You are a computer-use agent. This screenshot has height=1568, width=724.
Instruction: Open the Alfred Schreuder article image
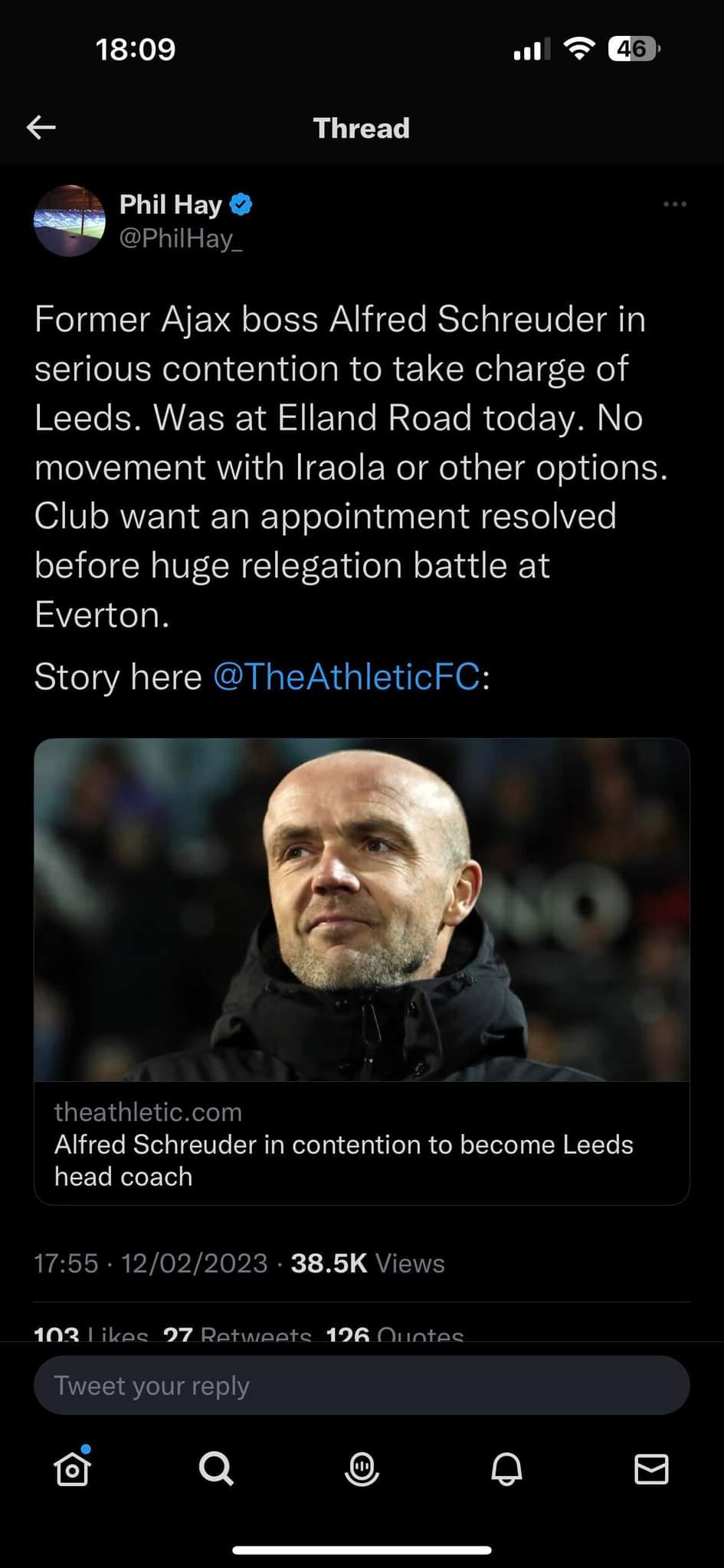click(x=362, y=910)
